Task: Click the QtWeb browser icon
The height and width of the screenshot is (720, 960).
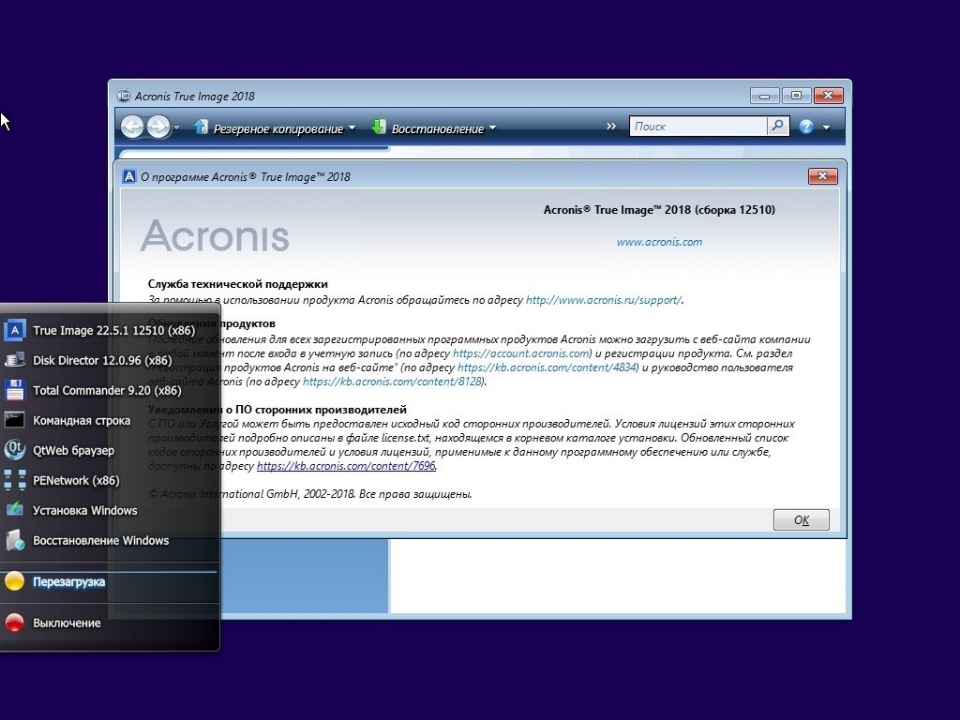Action: (x=15, y=450)
